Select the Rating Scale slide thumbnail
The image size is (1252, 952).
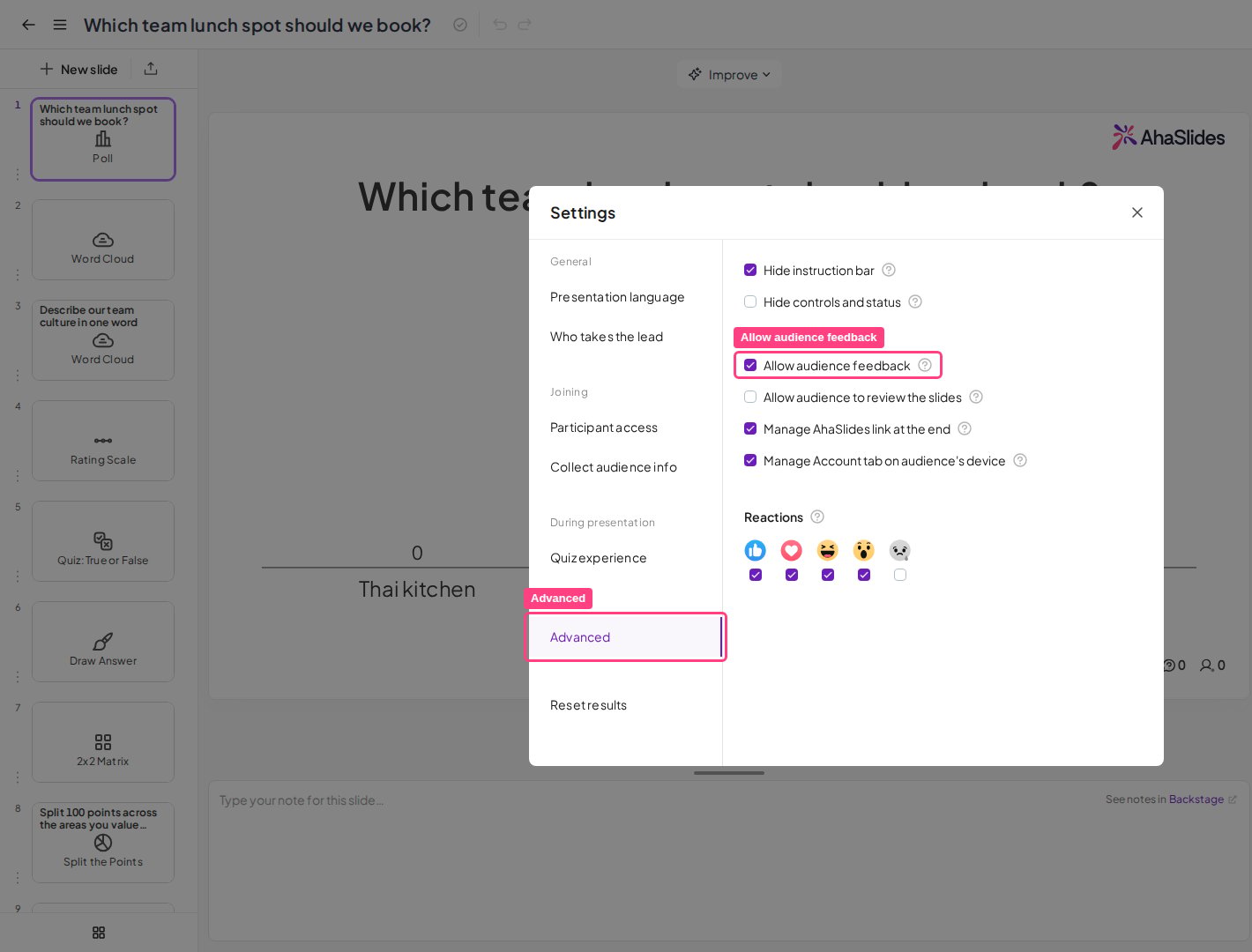(103, 441)
